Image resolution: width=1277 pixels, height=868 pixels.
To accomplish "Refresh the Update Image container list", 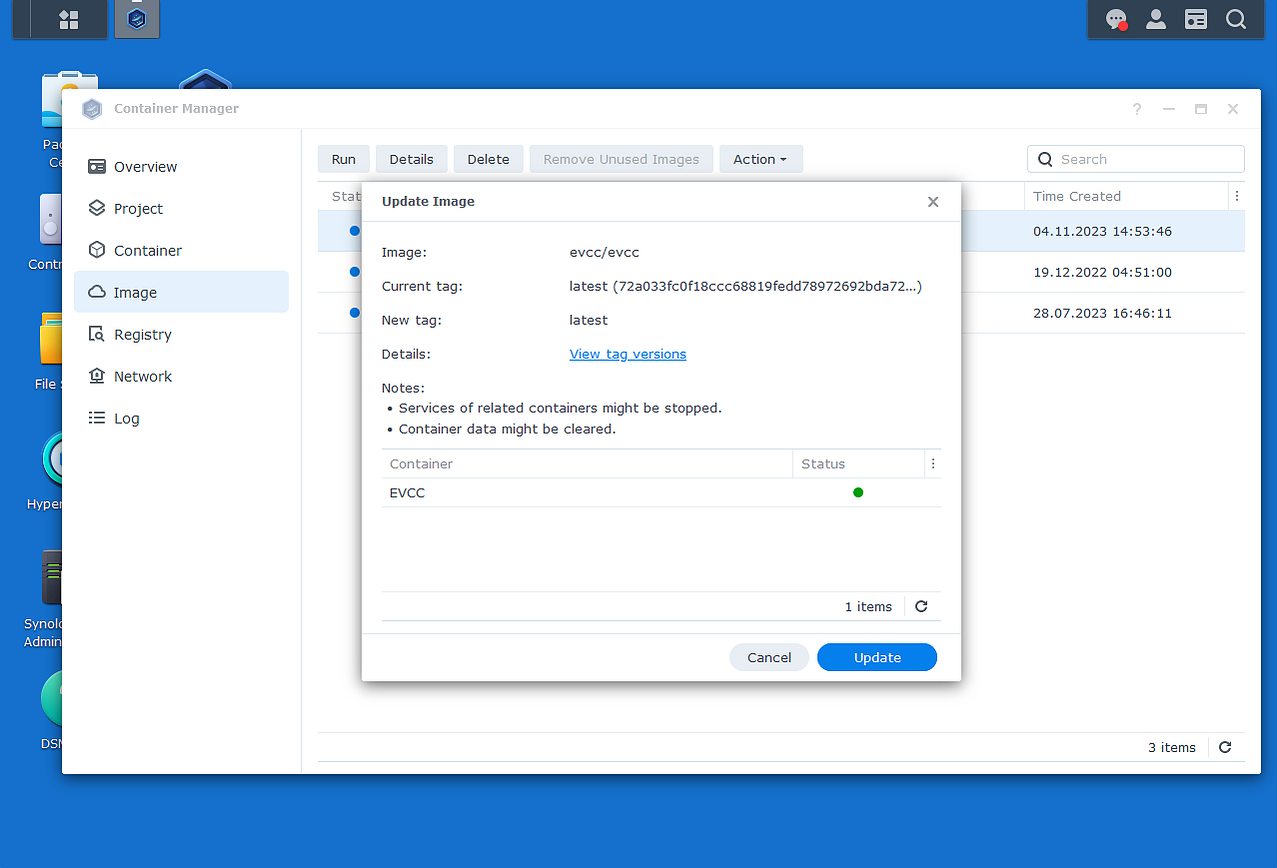I will (x=922, y=606).
